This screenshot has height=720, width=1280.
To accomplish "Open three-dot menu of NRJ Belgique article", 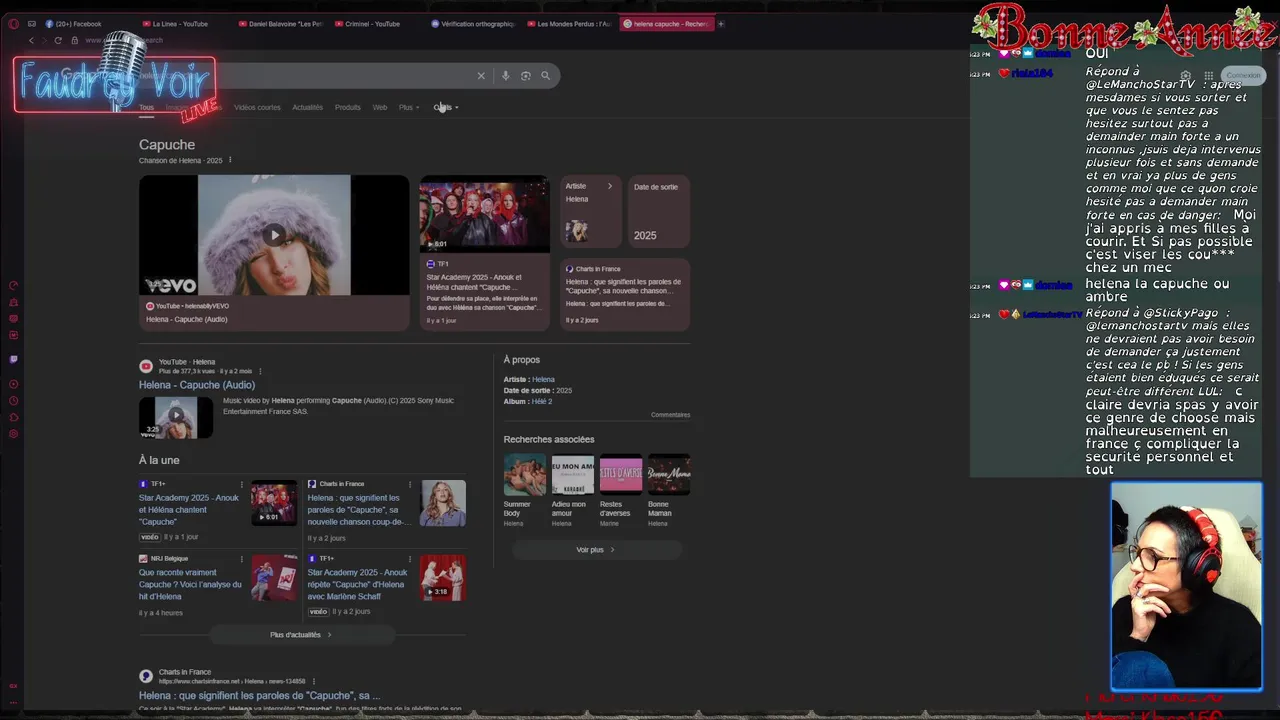I will (x=242, y=559).
